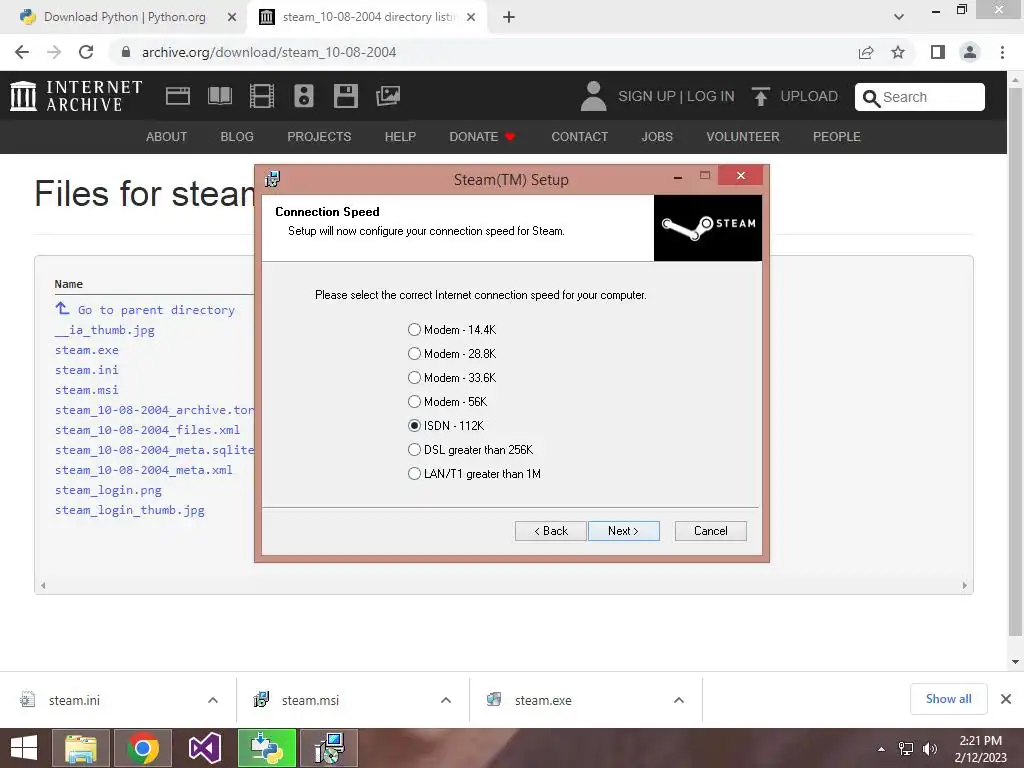Close the downloads bar
The width and height of the screenshot is (1024, 768).
click(x=1006, y=699)
